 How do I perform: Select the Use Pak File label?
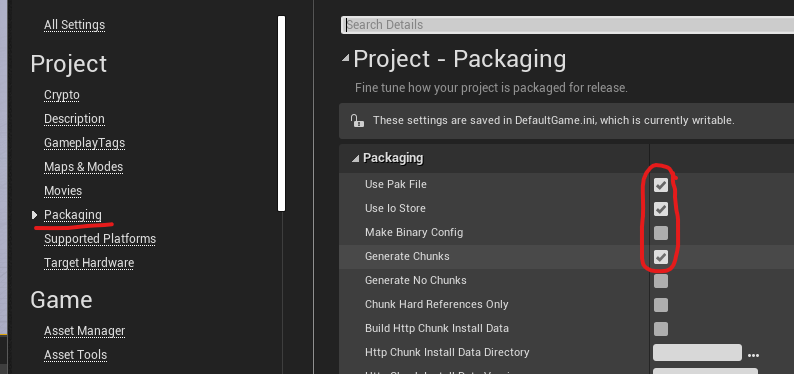point(395,184)
